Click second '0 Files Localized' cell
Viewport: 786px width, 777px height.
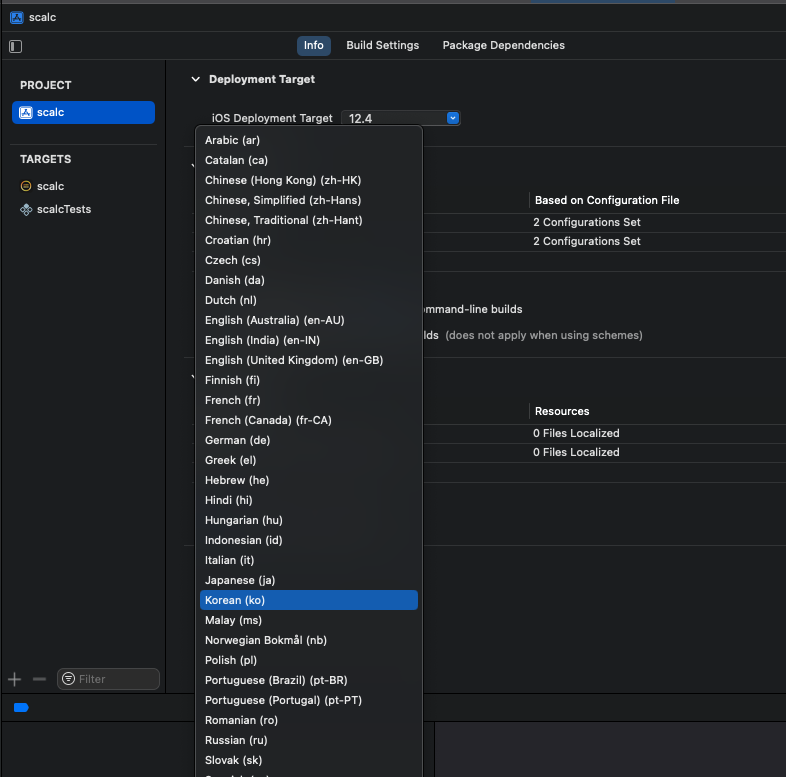[x=576, y=453]
